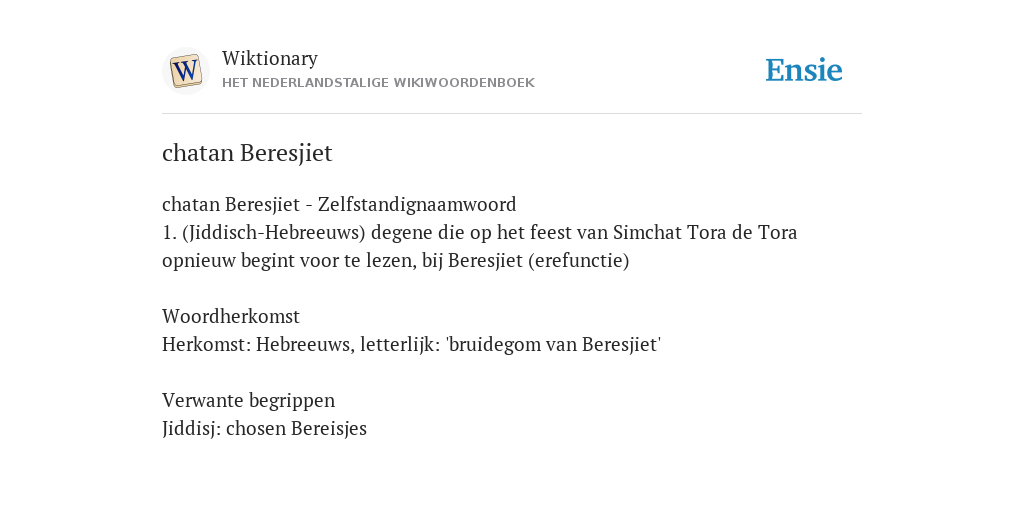Select the subtitle Het Nederlandstalige Wikiwoordenboek

pos(378,83)
